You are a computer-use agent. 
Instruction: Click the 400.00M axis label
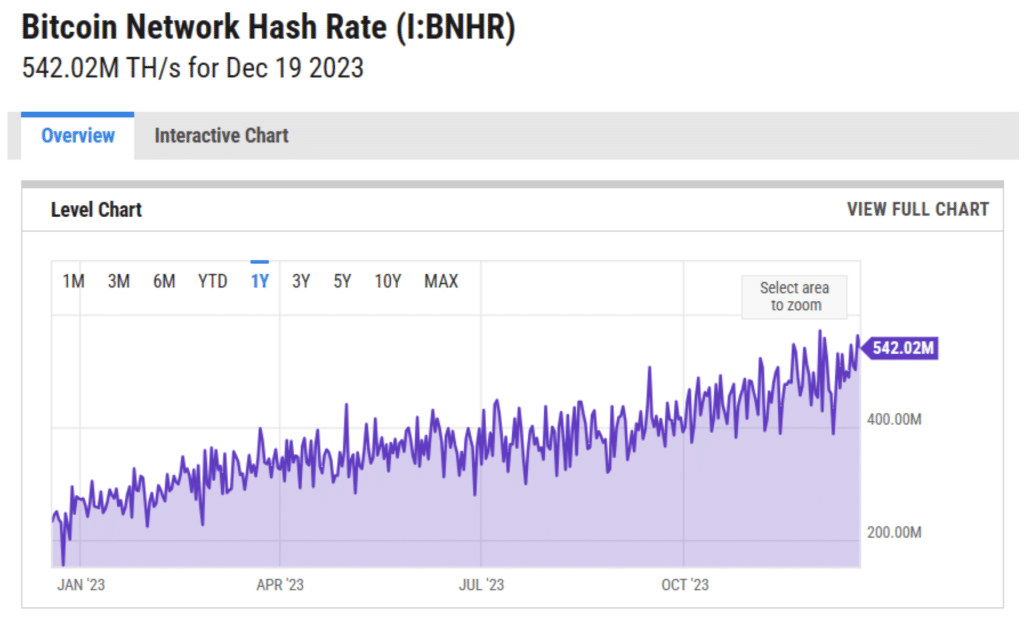(x=896, y=421)
